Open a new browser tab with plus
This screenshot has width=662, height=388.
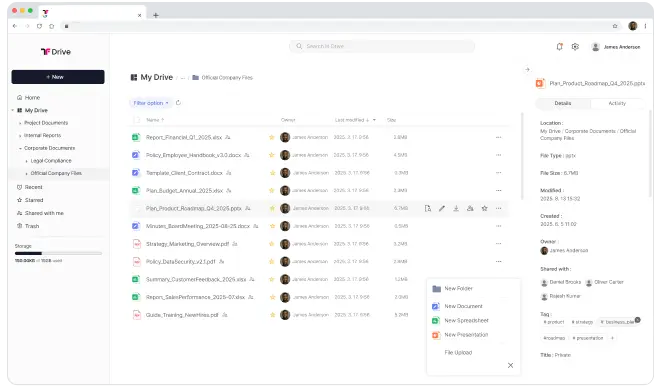pos(156,15)
